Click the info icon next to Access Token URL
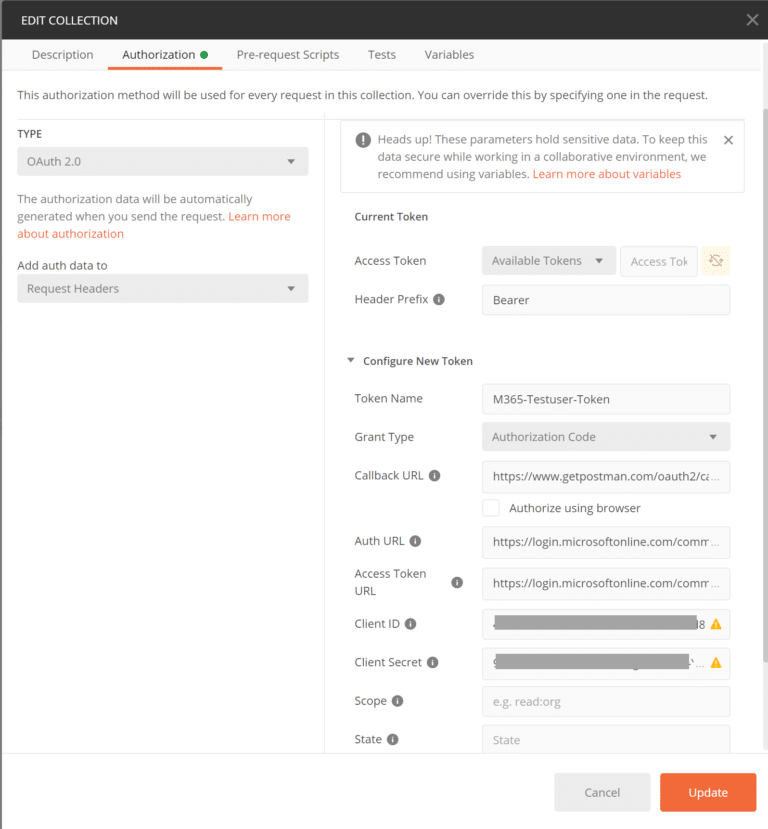 pyautogui.click(x=457, y=583)
